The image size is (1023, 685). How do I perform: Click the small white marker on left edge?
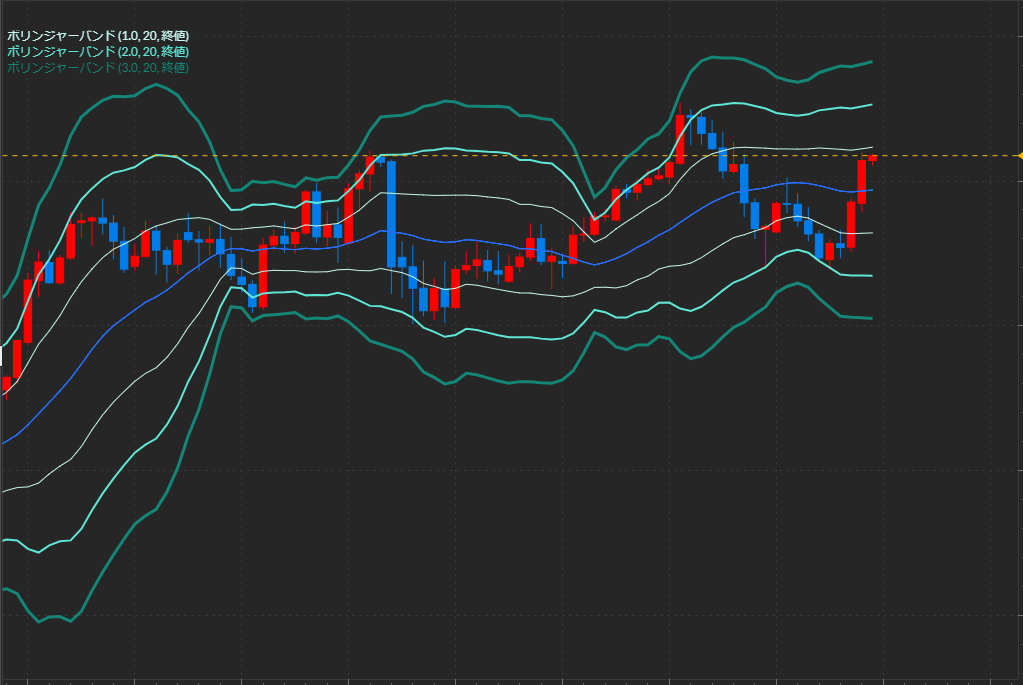[2, 355]
